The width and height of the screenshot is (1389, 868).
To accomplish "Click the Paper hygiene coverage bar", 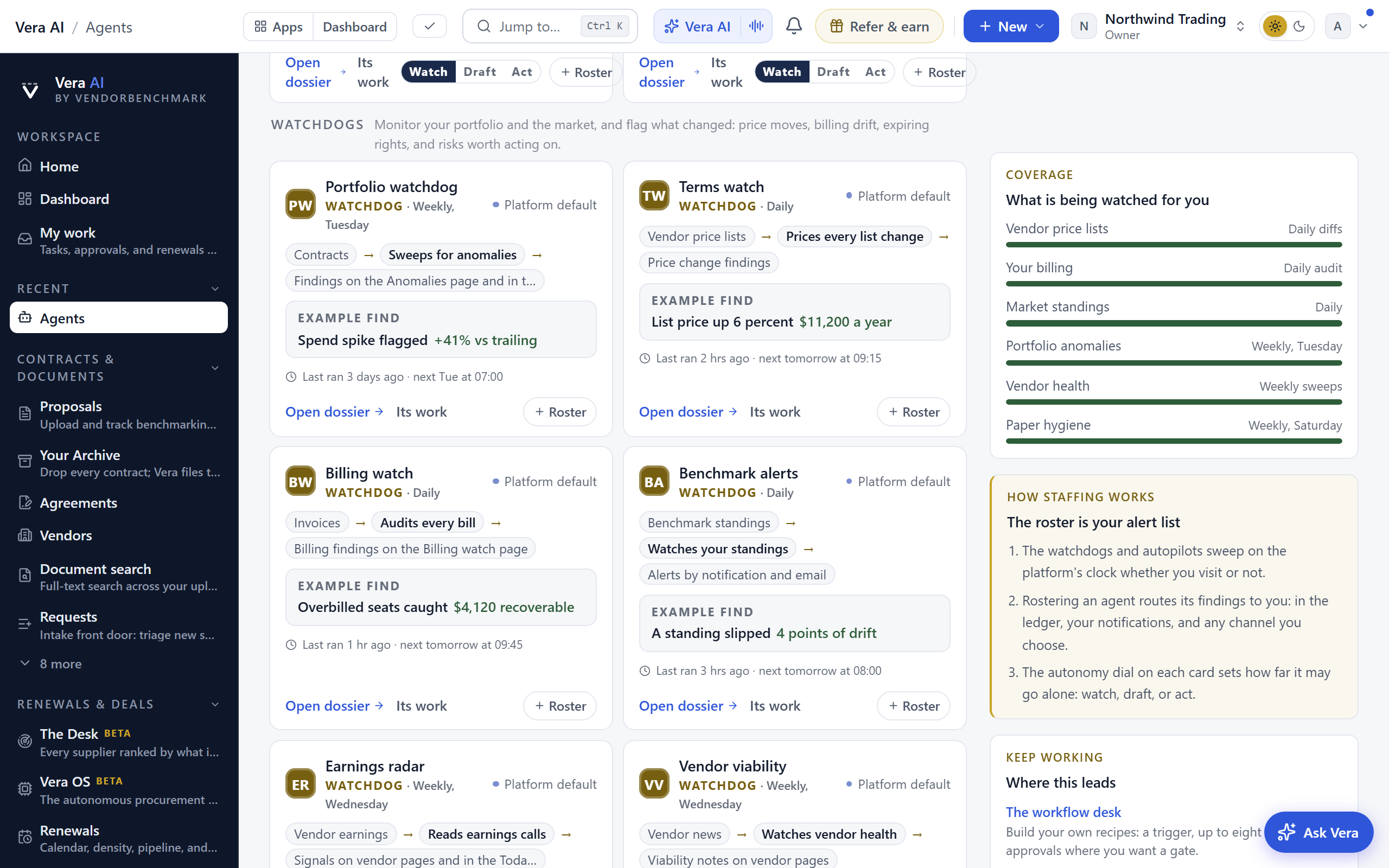I will [x=1174, y=441].
